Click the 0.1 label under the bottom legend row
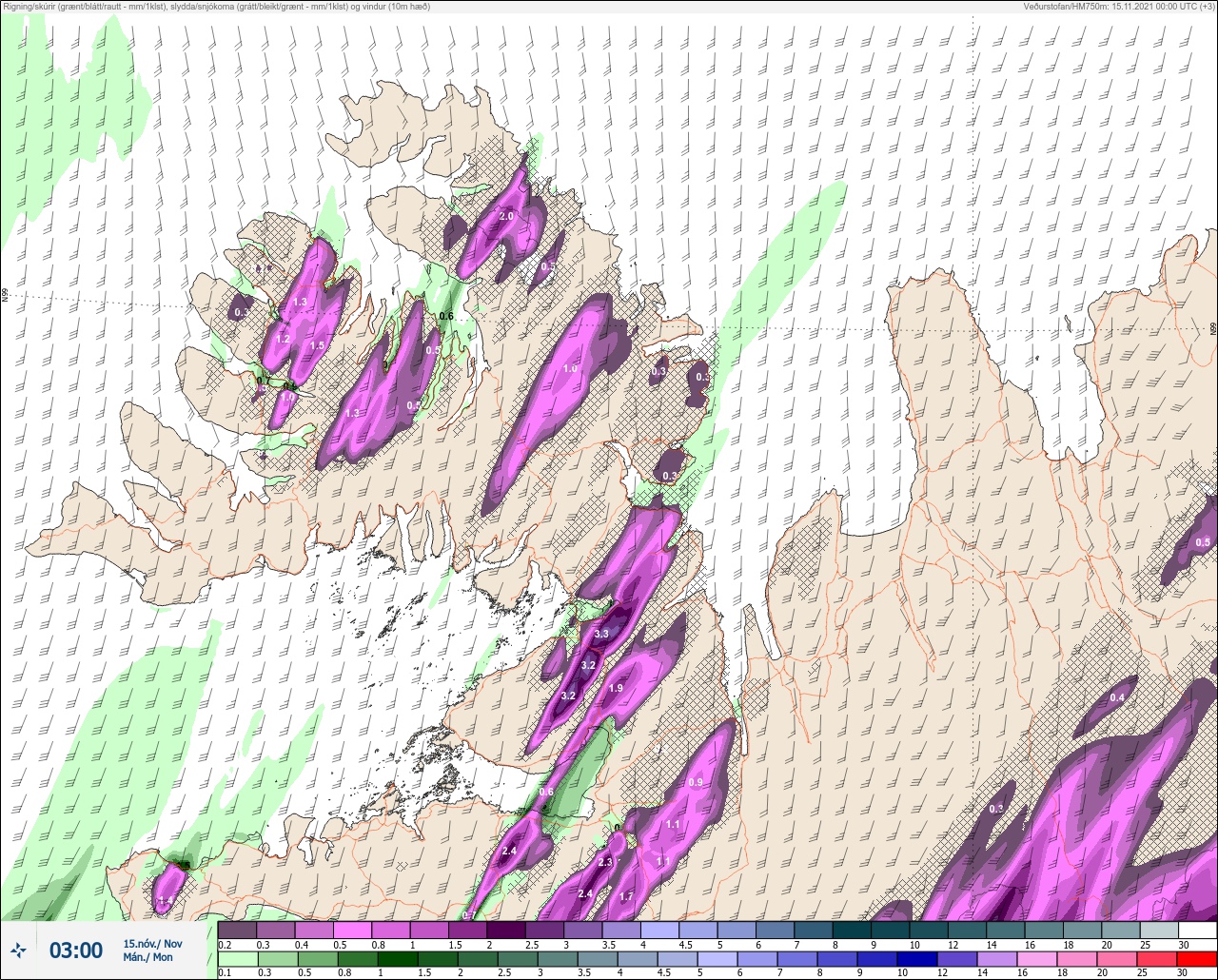Image resolution: width=1218 pixels, height=980 pixels. tap(225, 973)
